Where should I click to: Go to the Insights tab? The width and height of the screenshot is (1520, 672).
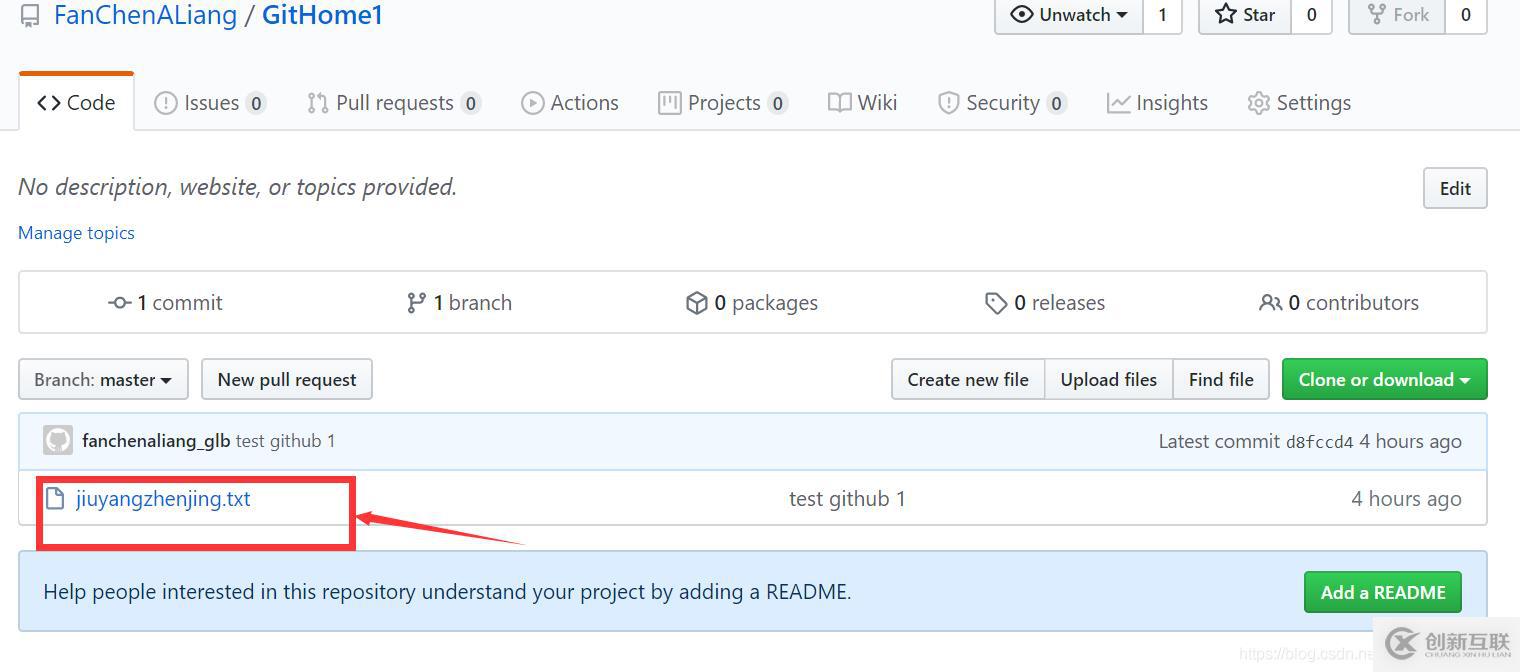(x=1158, y=103)
